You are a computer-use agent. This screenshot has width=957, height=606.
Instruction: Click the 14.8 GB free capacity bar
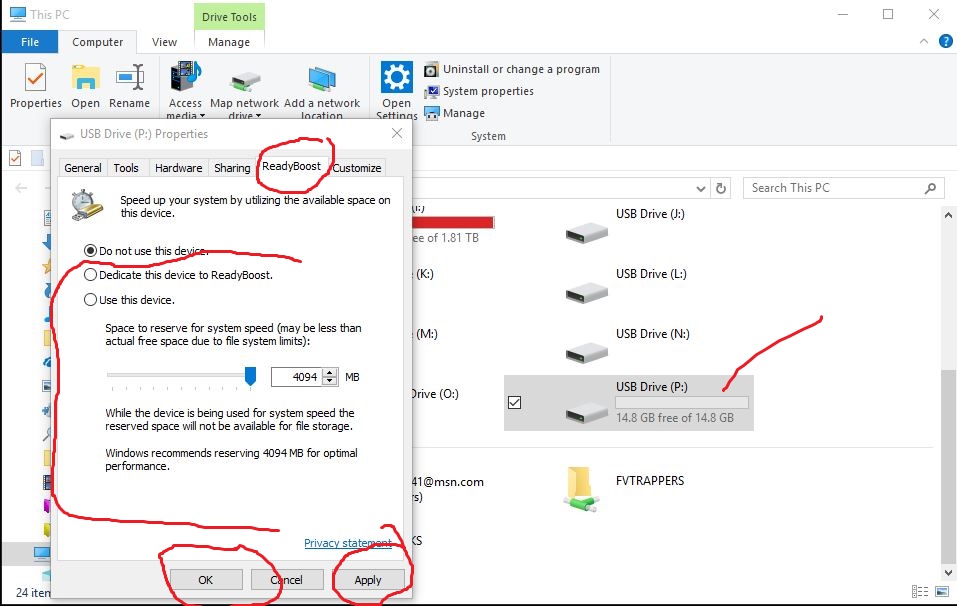point(682,402)
